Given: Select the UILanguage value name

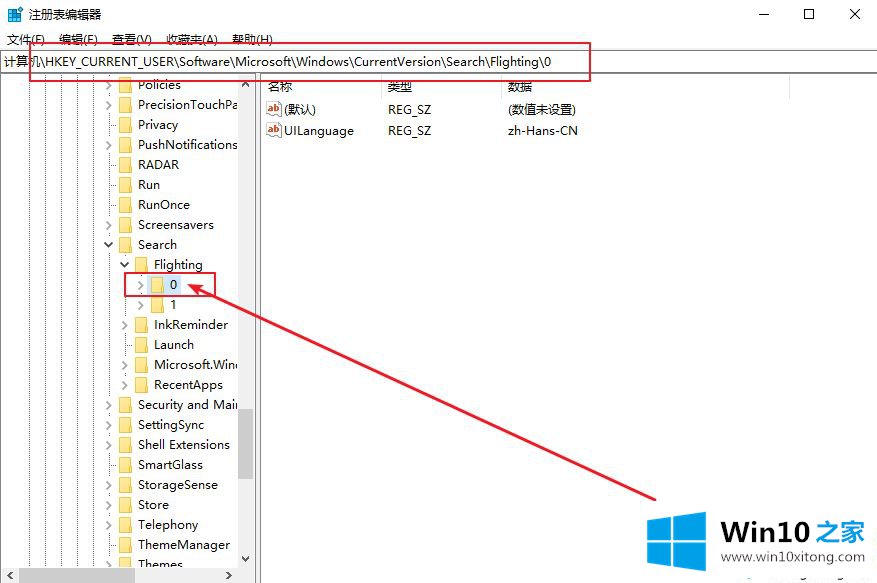Looking at the screenshot, I should click(319, 131).
